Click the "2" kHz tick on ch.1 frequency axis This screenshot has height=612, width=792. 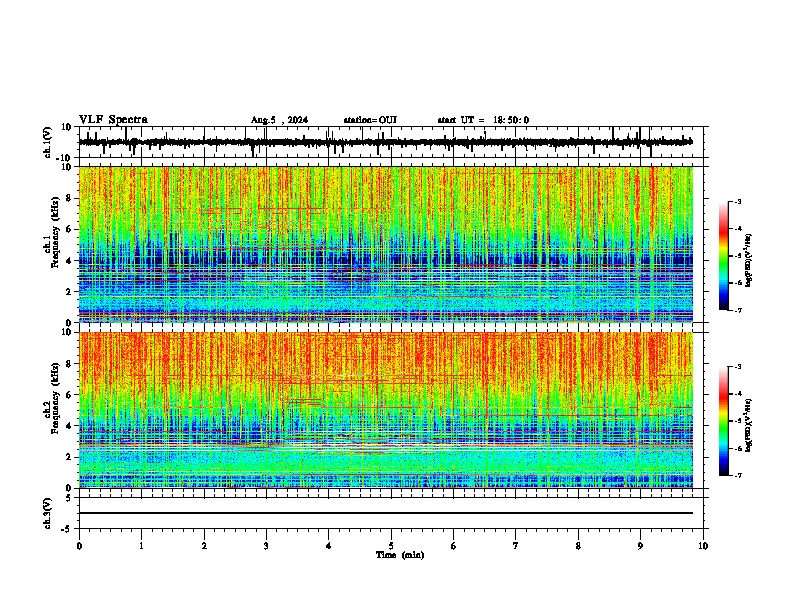[x=70, y=291]
